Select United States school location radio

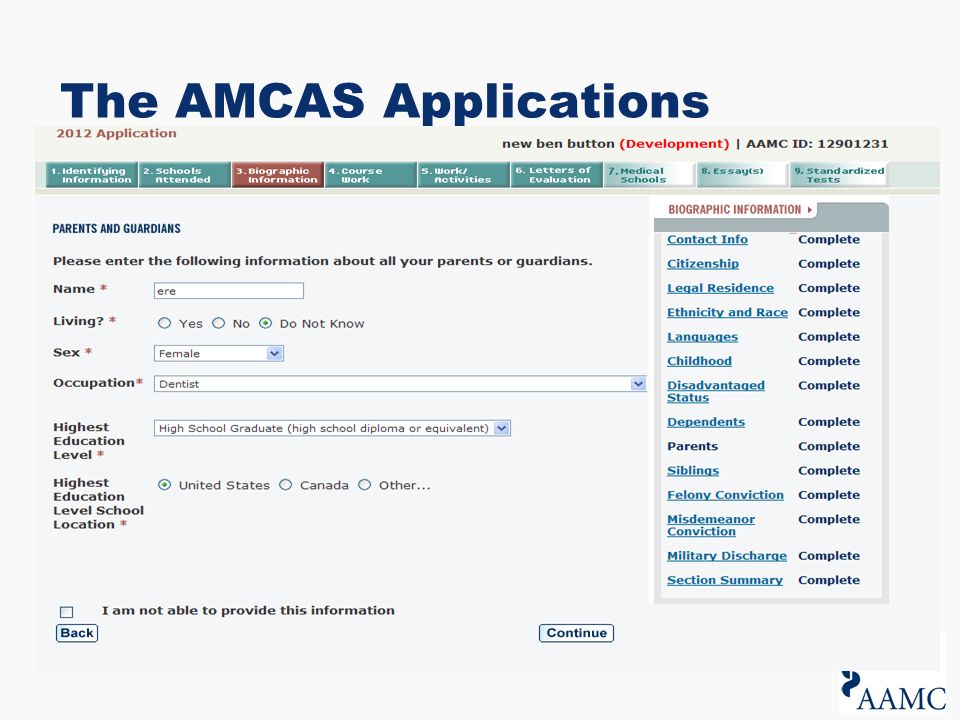[164, 485]
